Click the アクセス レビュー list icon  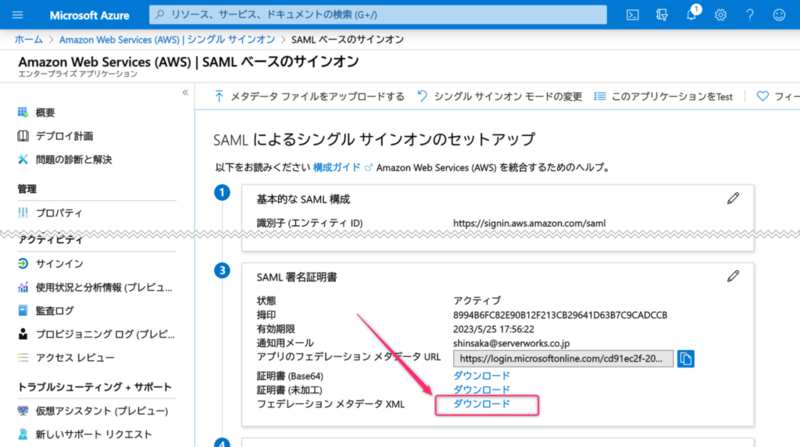coord(23,358)
